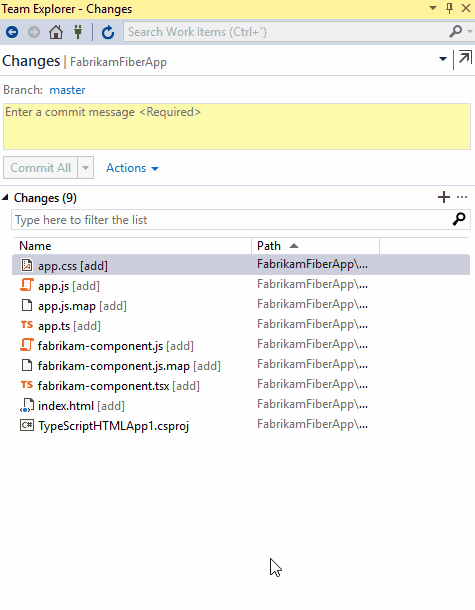475x610 pixels.
Task: Click fabrikam-component.tsx TypeScript icon
Action: 26,385
